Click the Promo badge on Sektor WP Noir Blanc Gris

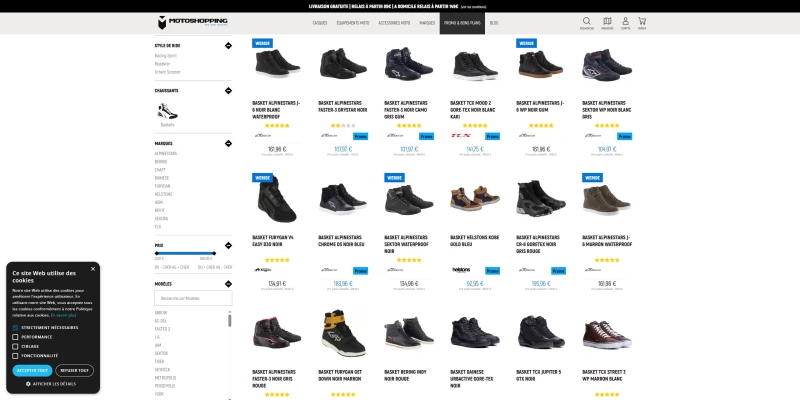click(x=624, y=136)
